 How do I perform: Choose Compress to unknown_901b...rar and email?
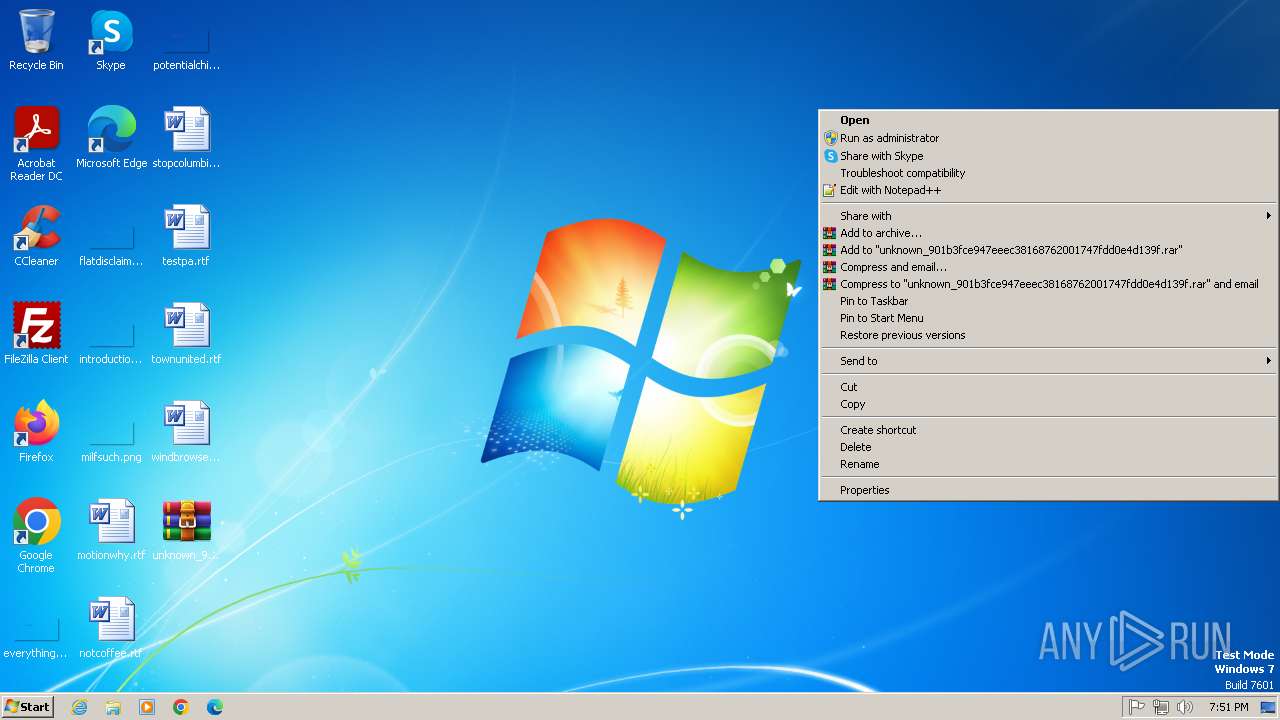[1048, 284]
